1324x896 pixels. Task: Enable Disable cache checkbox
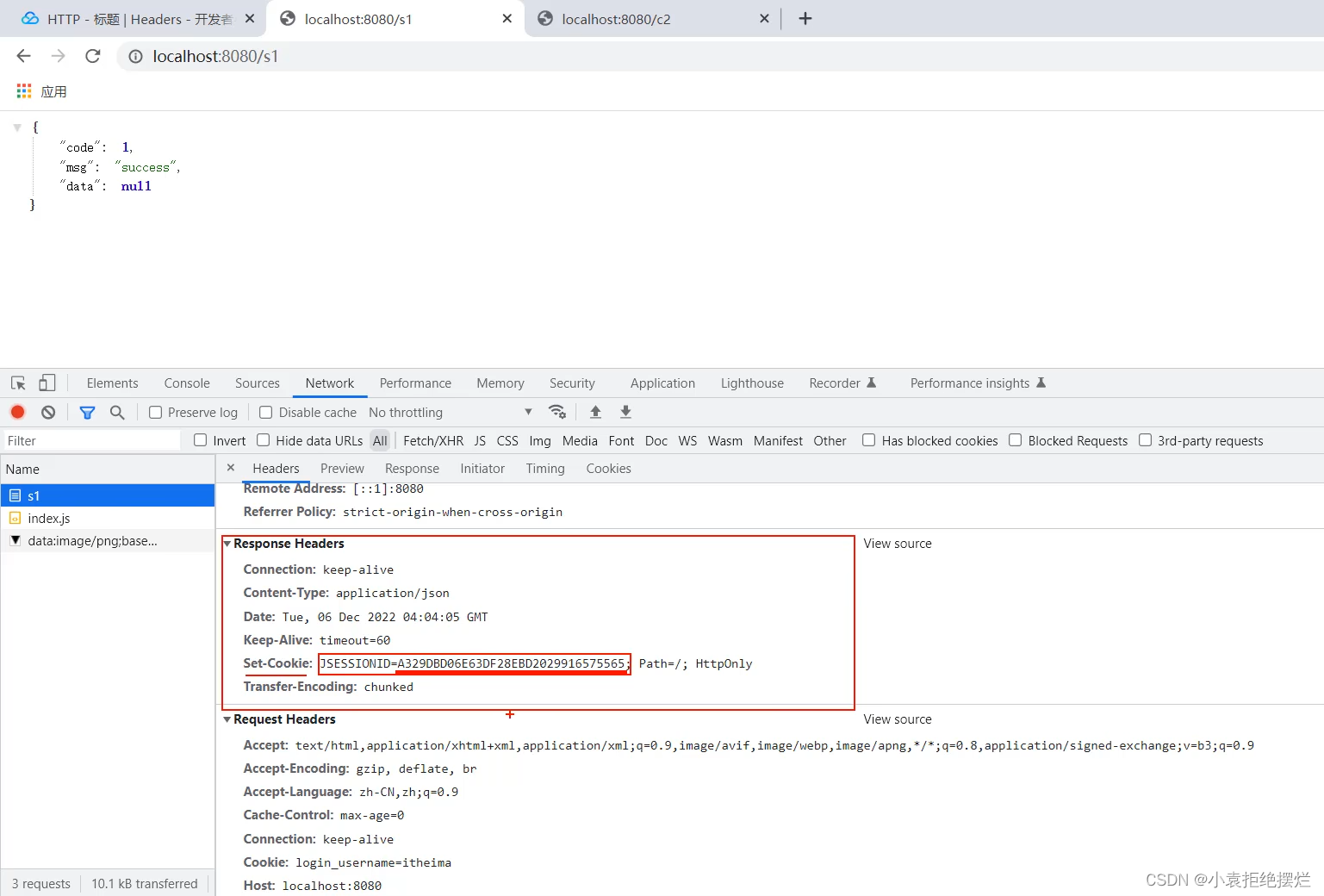coord(266,413)
